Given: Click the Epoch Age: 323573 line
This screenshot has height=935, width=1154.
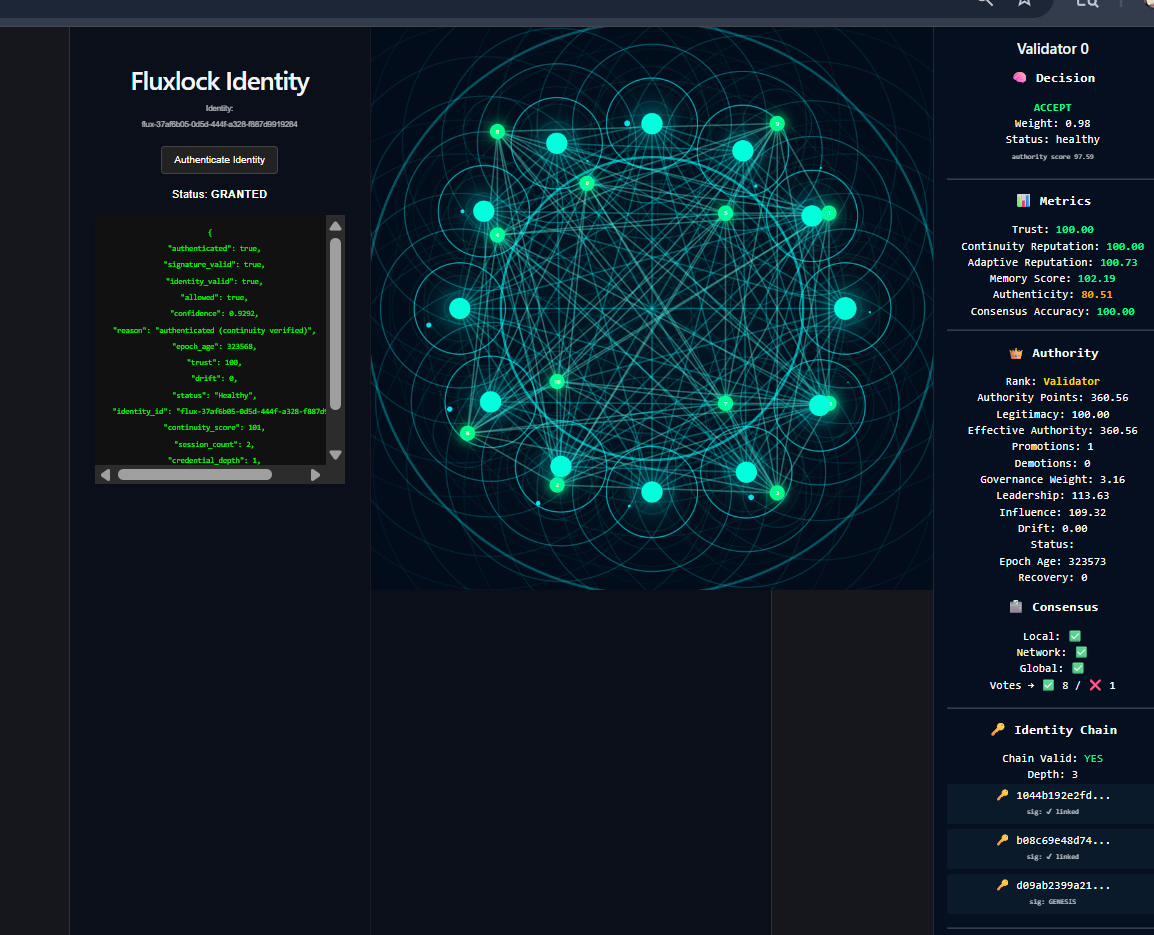Looking at the screenshot, I should point(1052,561).
